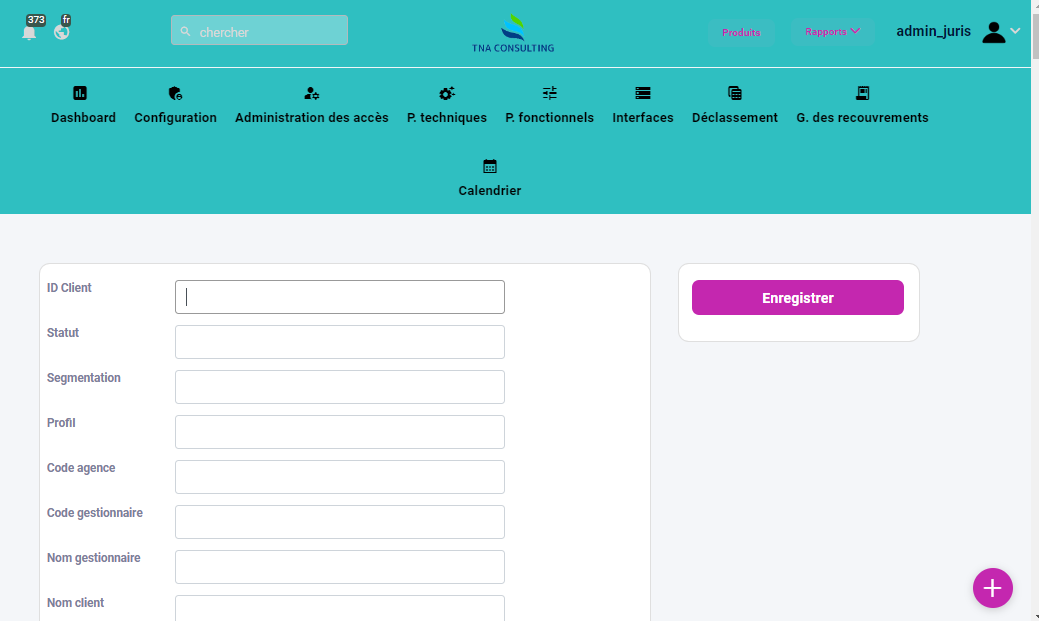Click the Statut input field

tap(340, 342)
